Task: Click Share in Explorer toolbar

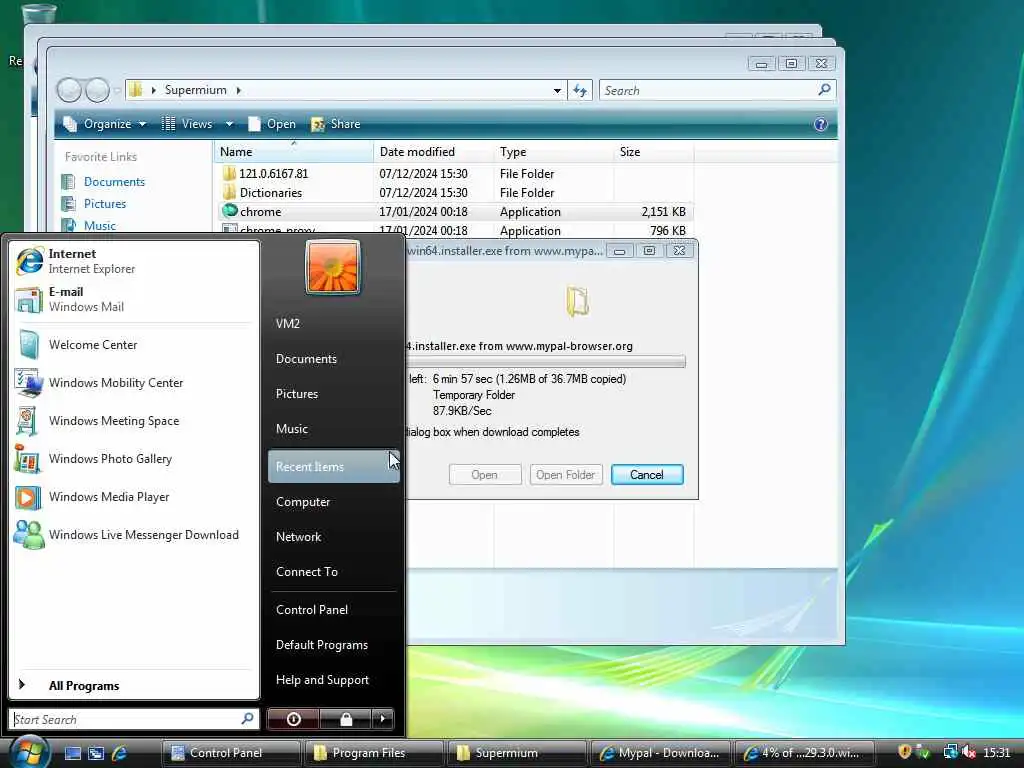Action: 336,124
